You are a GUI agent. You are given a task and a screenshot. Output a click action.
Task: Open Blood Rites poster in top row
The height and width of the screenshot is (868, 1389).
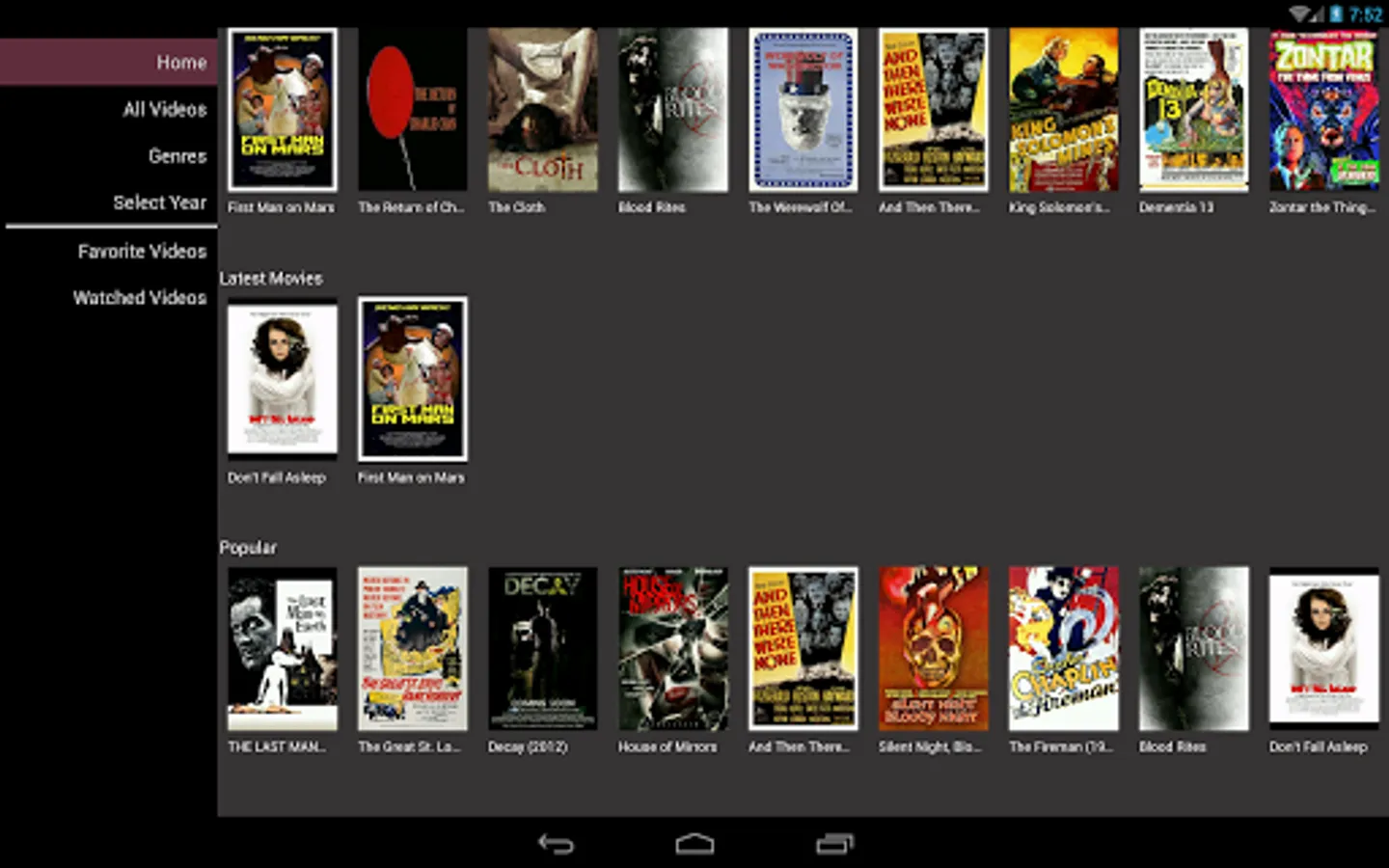pyautogui.click(x=673, y=109)
